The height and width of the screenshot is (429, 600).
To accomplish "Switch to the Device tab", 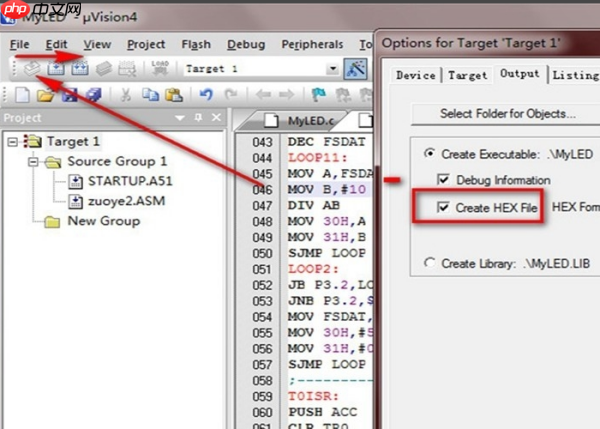I will (416, 75).
